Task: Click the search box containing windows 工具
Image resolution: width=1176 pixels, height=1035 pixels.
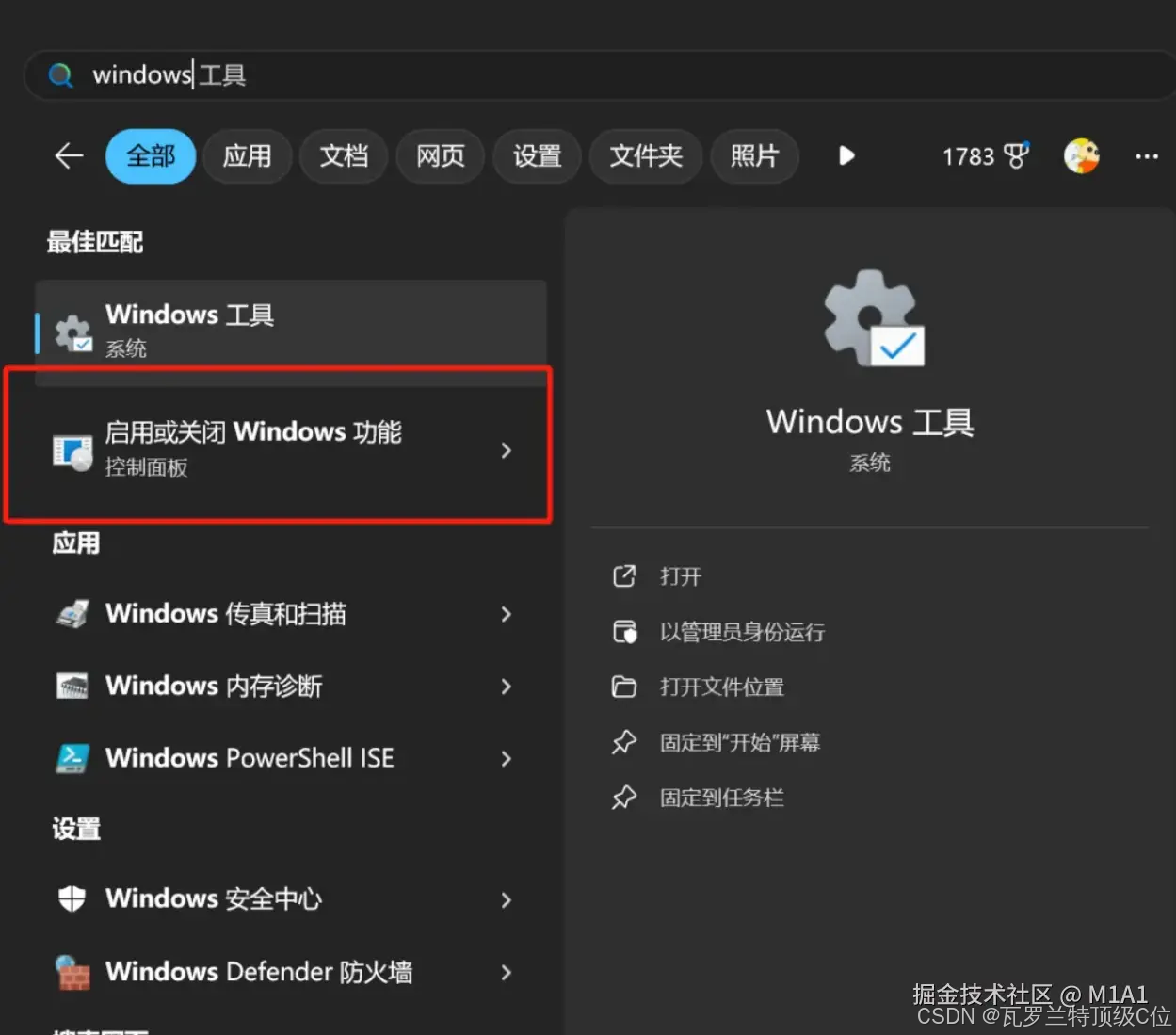Action: tap(600, 75)
